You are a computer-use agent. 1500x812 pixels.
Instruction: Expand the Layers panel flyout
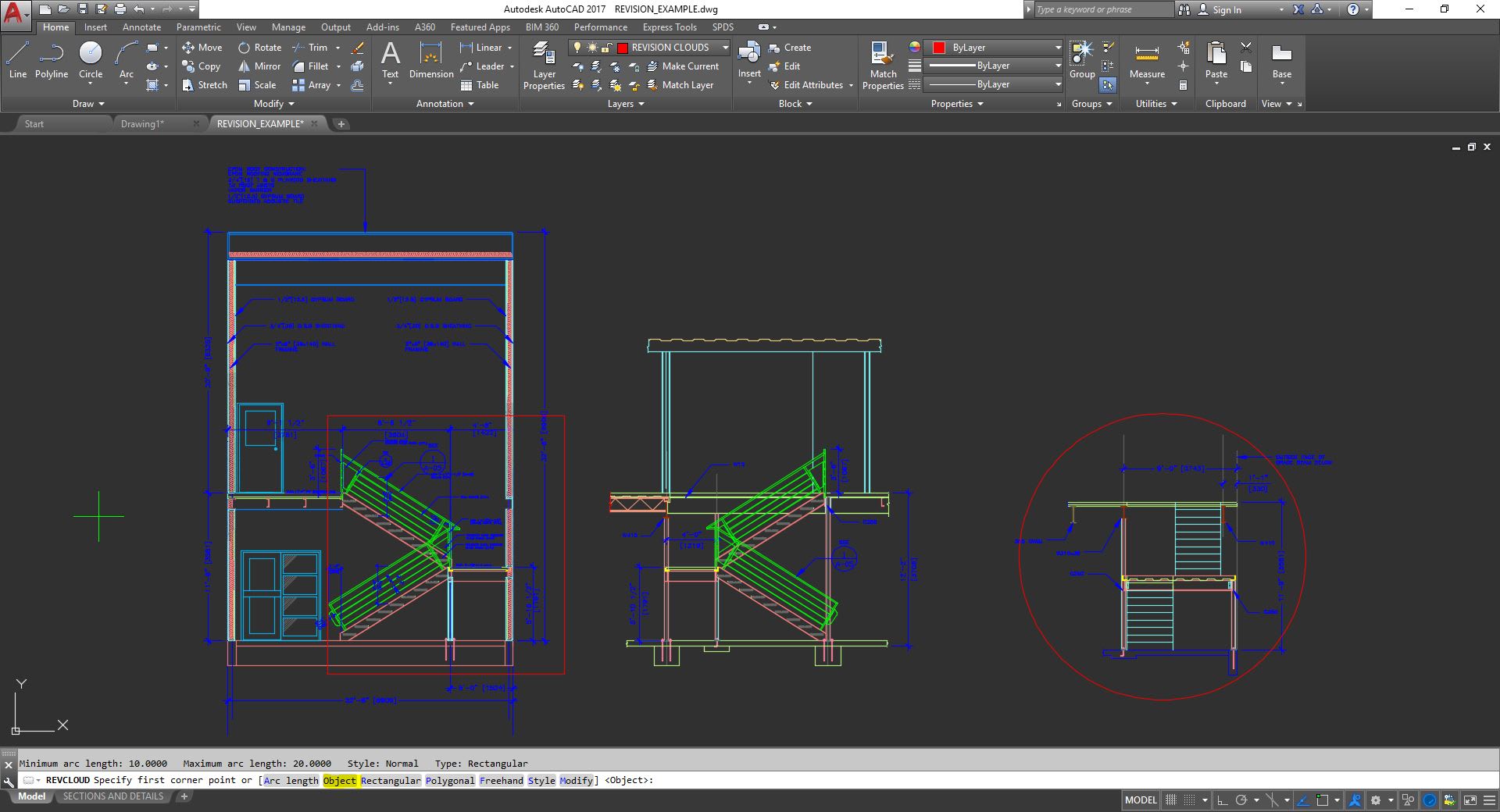pos(626,104)
